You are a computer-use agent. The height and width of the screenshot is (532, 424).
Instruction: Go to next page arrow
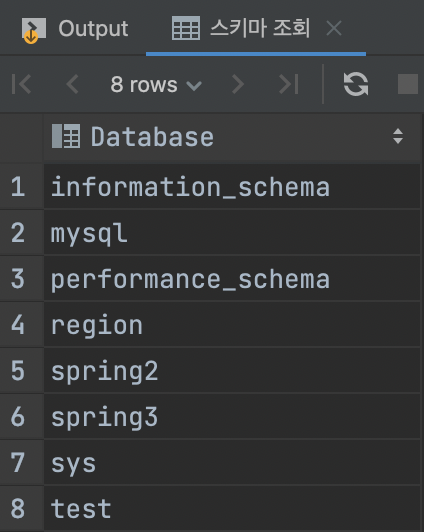pos(237,84)
